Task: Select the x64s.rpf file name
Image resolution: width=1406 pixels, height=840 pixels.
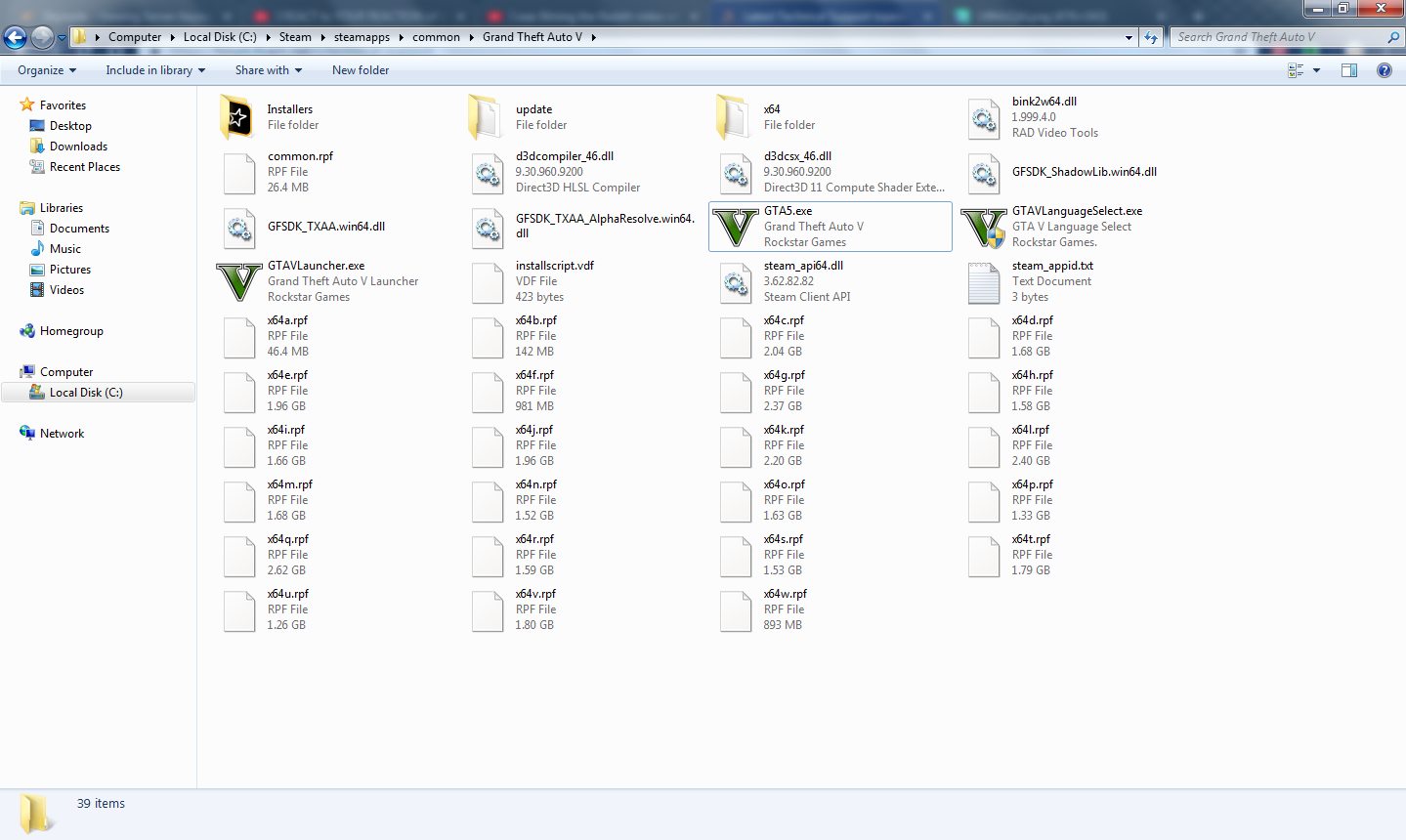Action: coord(784,539)
